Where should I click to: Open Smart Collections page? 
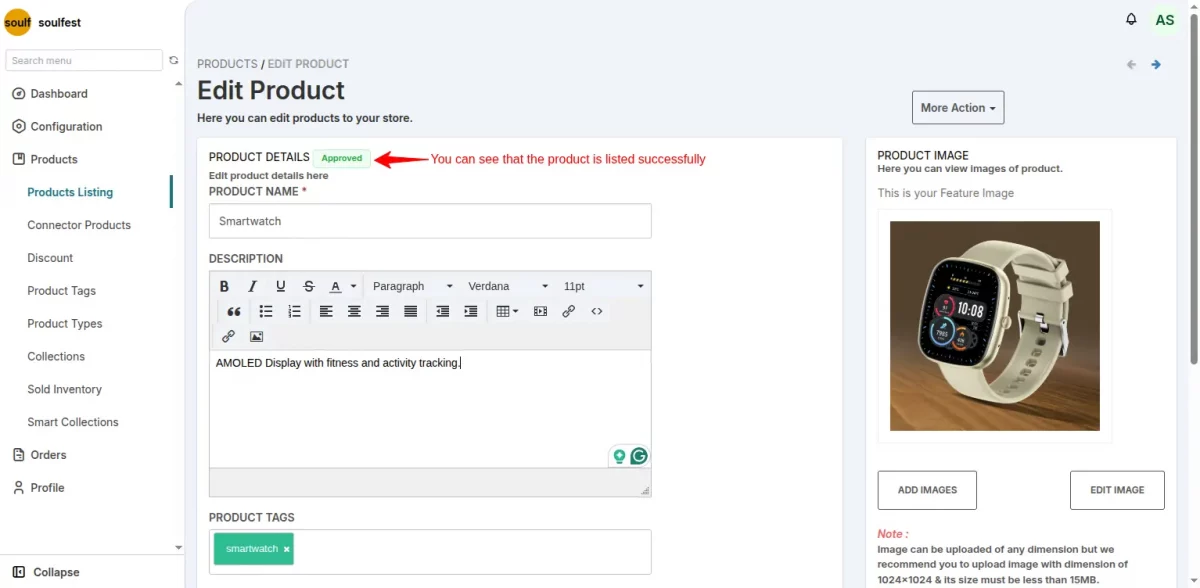pos(73,422)
